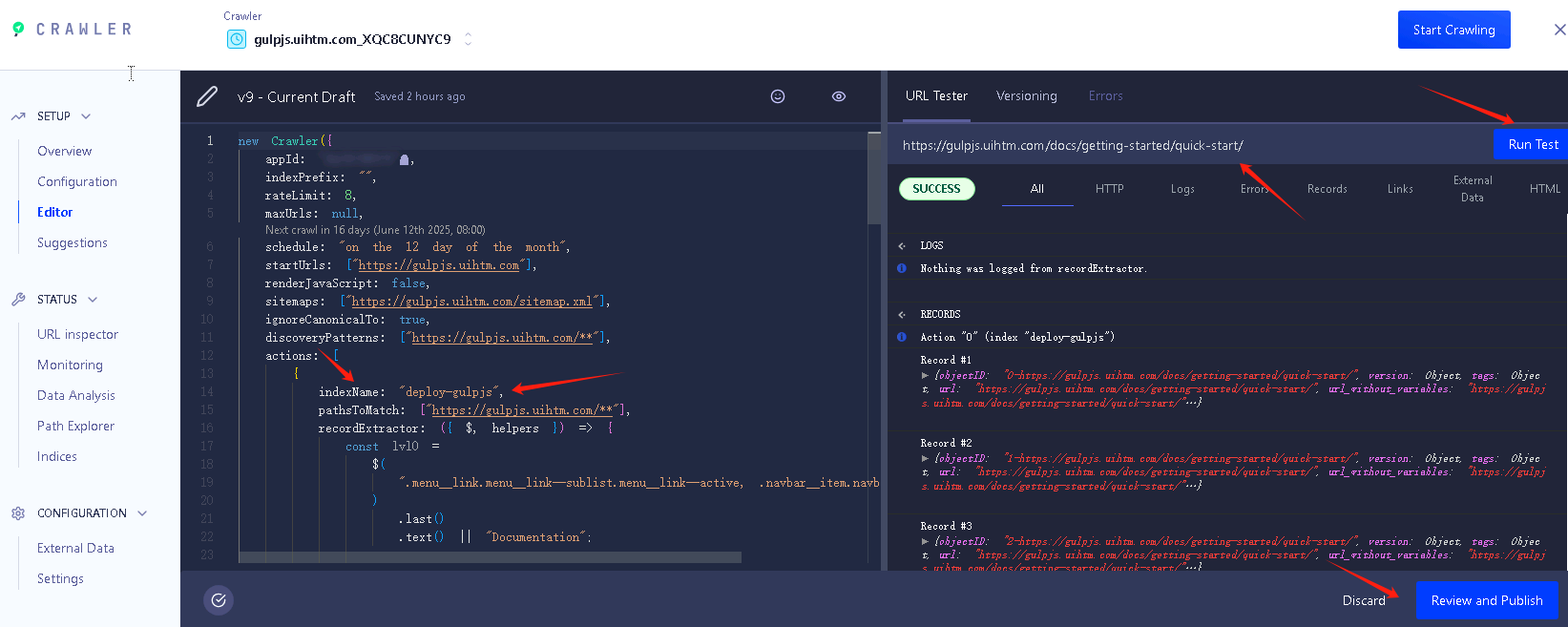Viewport: 1568px width, 627px height.
Task: Close the crawler editor with X
Action: [1559, 30]
